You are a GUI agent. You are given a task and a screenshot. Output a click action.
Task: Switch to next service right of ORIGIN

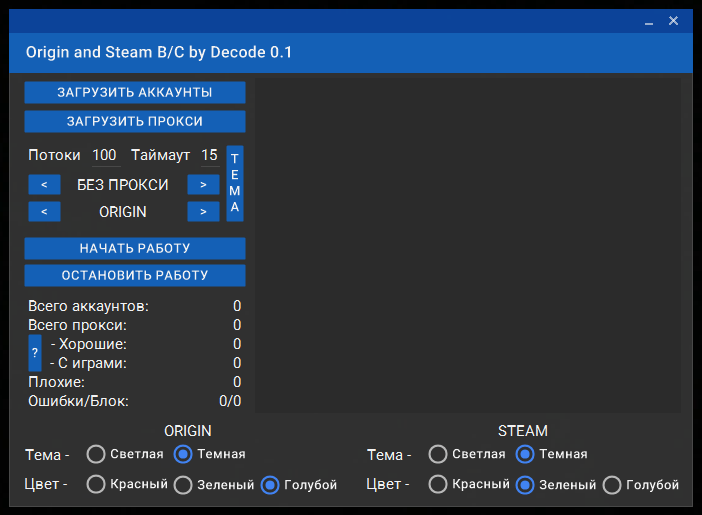point(203,211)
